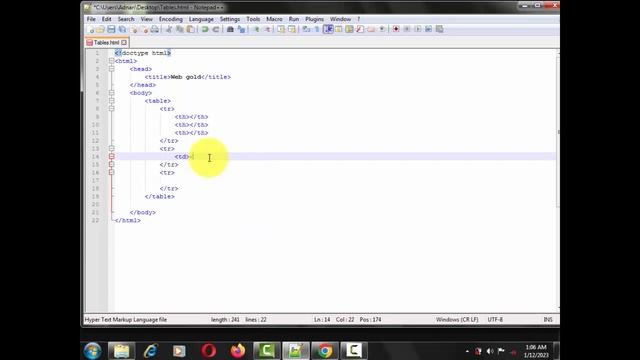Viewport: 640px width, 360px height.
Task: Collapse the tr fold on line 16
Action: (x=111, y=172)
